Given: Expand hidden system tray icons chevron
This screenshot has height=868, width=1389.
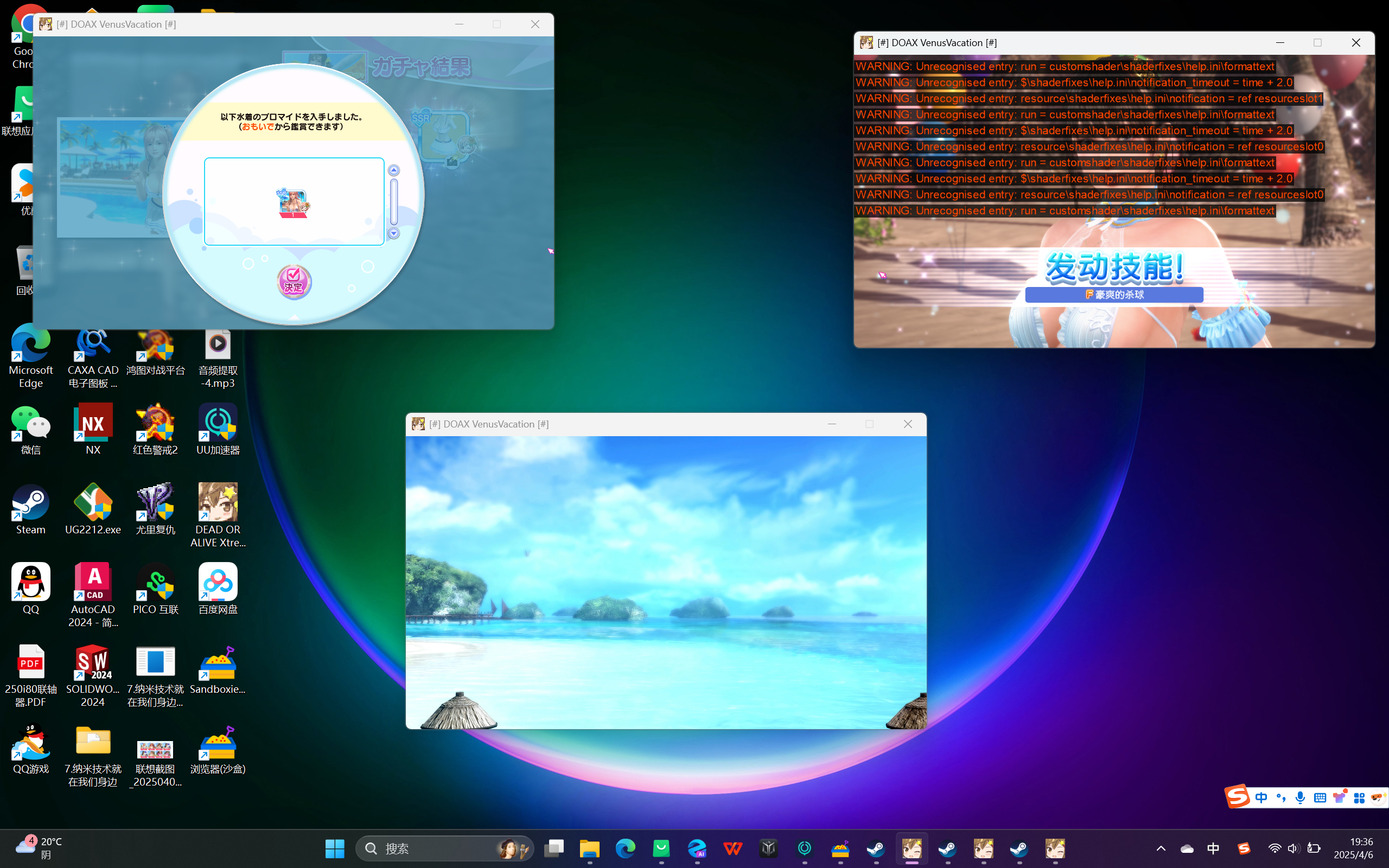Looking at the screenshot, I should pos(1161,848).
